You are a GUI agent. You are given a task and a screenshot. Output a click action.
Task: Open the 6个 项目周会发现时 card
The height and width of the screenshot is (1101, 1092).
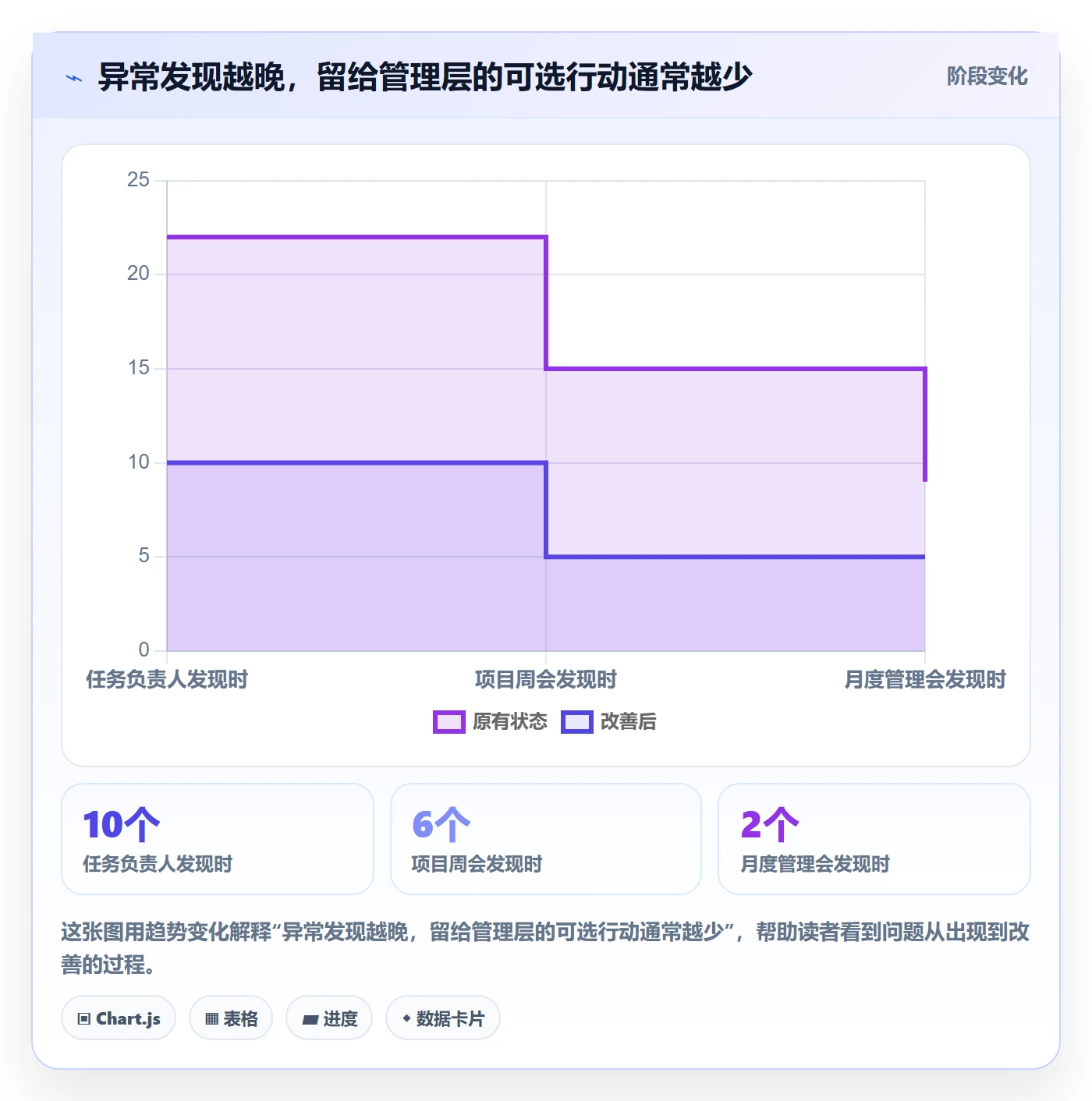click(x=546, y=839)
